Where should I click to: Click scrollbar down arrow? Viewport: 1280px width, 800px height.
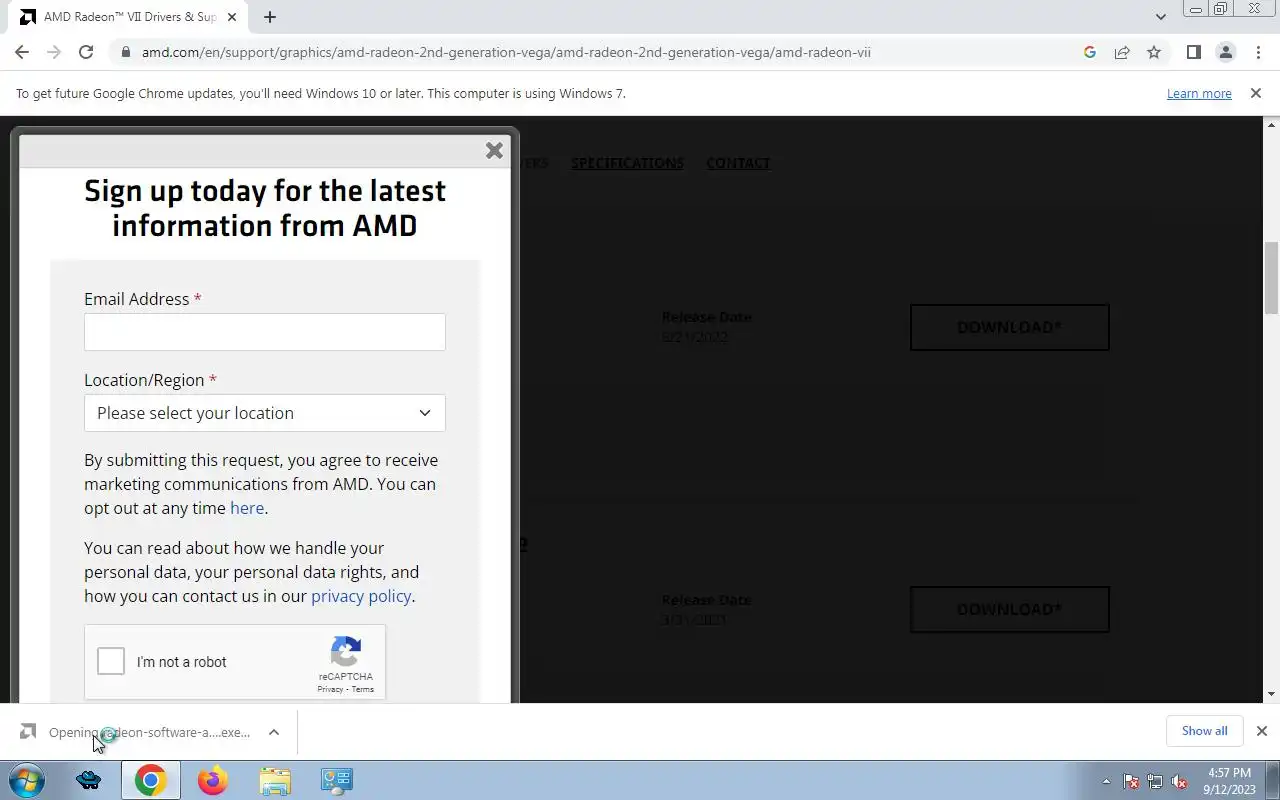tap(1271, 694)
